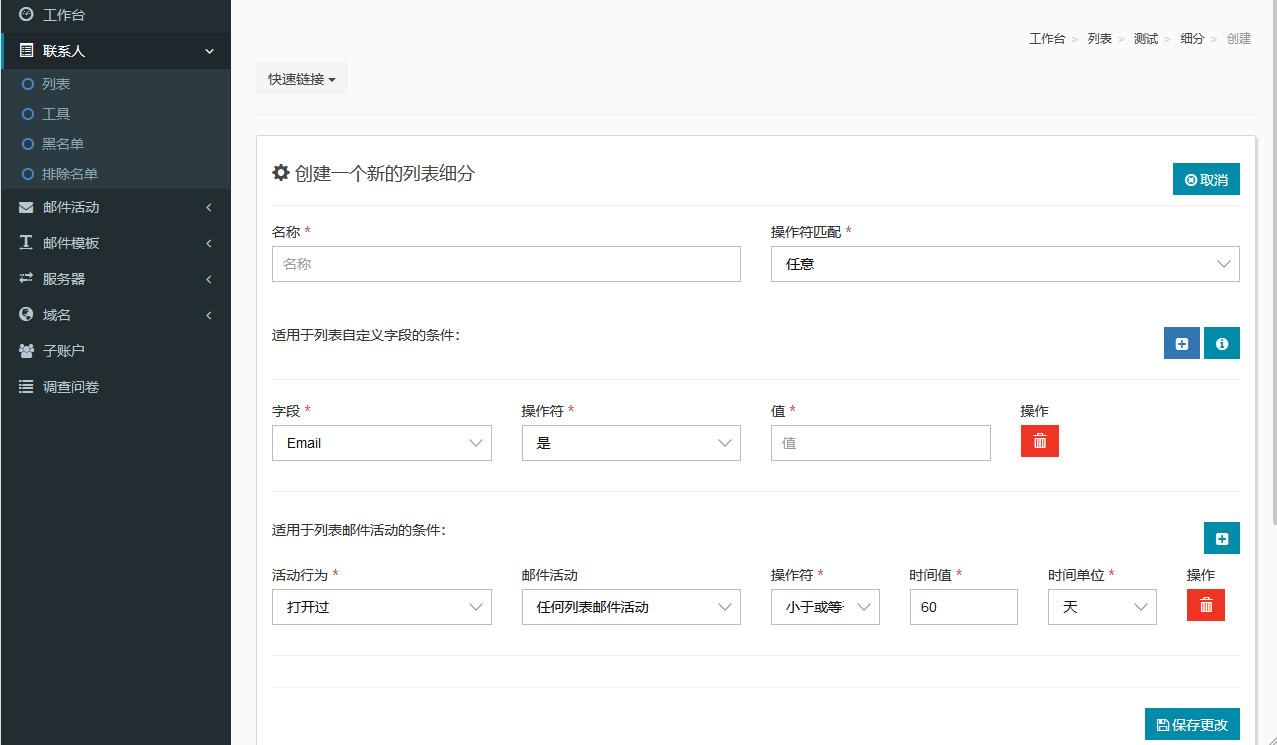This screenshot has height=745, width=1277.
Task: Open the 时间单位 dropdown showing 天
Action: [1102, 607]
